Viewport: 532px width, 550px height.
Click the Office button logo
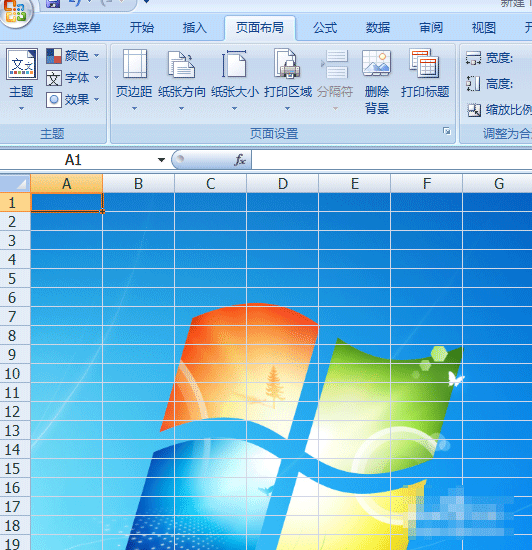[16, 12]
